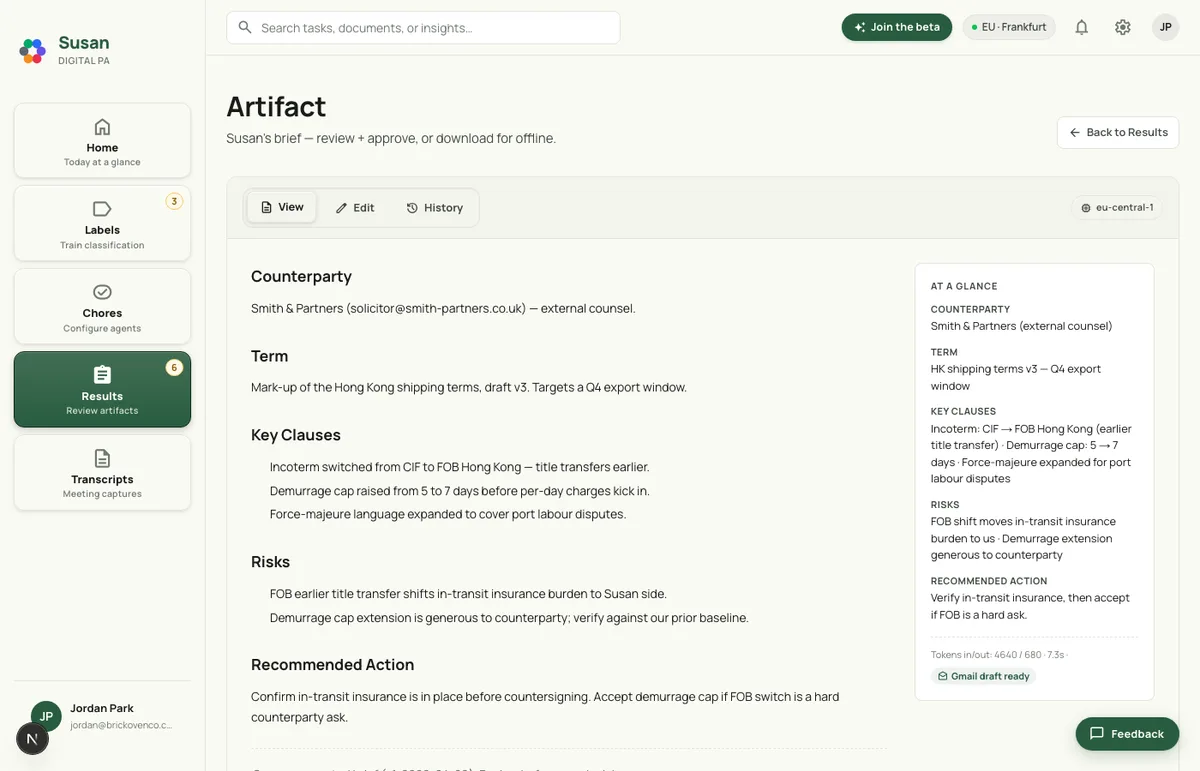This screenshot has height=771, width=1200.
Task: Click the Key Clauses heading
Action: (x=296, y=435)
